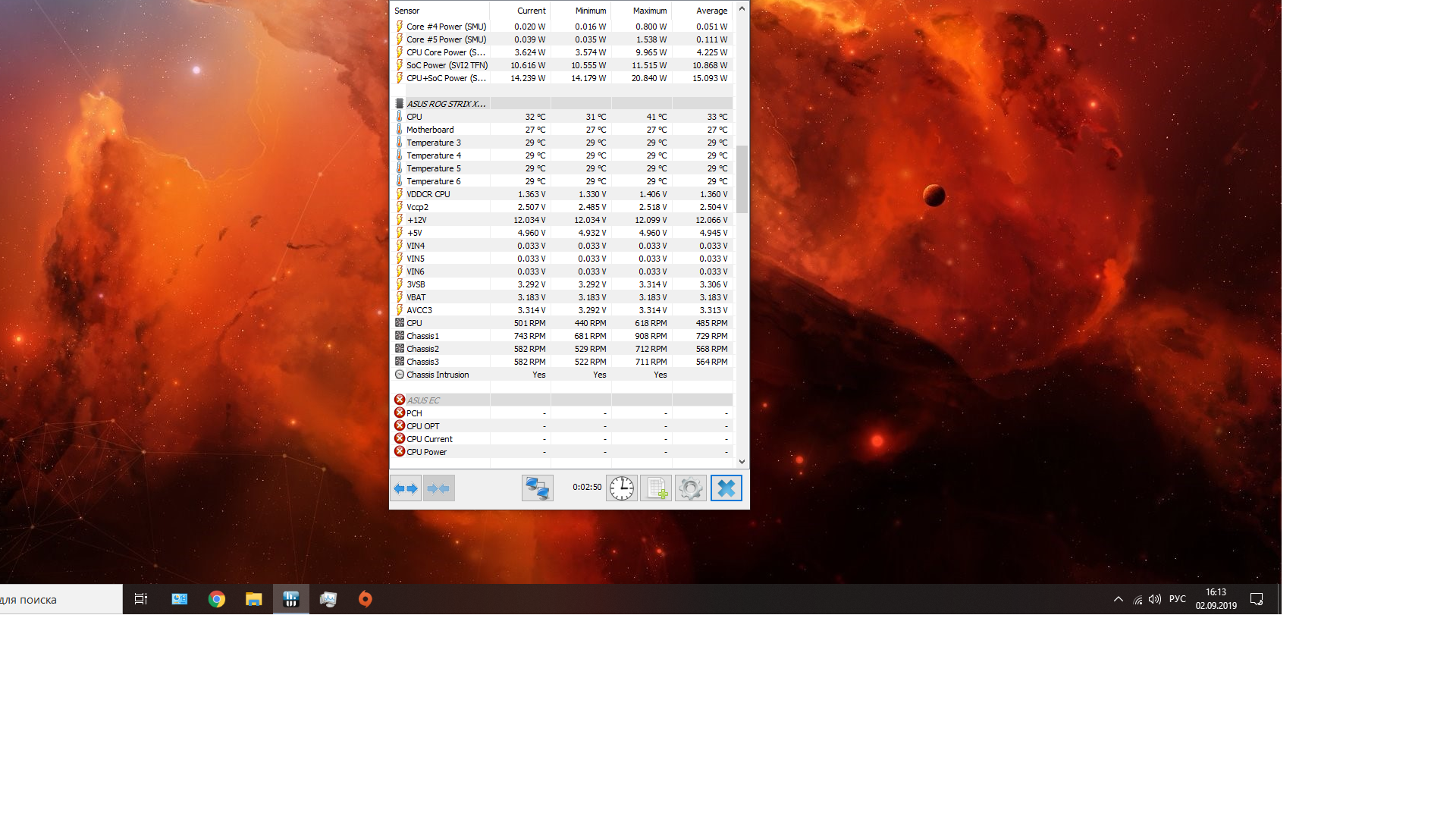Open File Explorer from the taskbar
Screen dimensions: 1456x819
pos(253,599)
